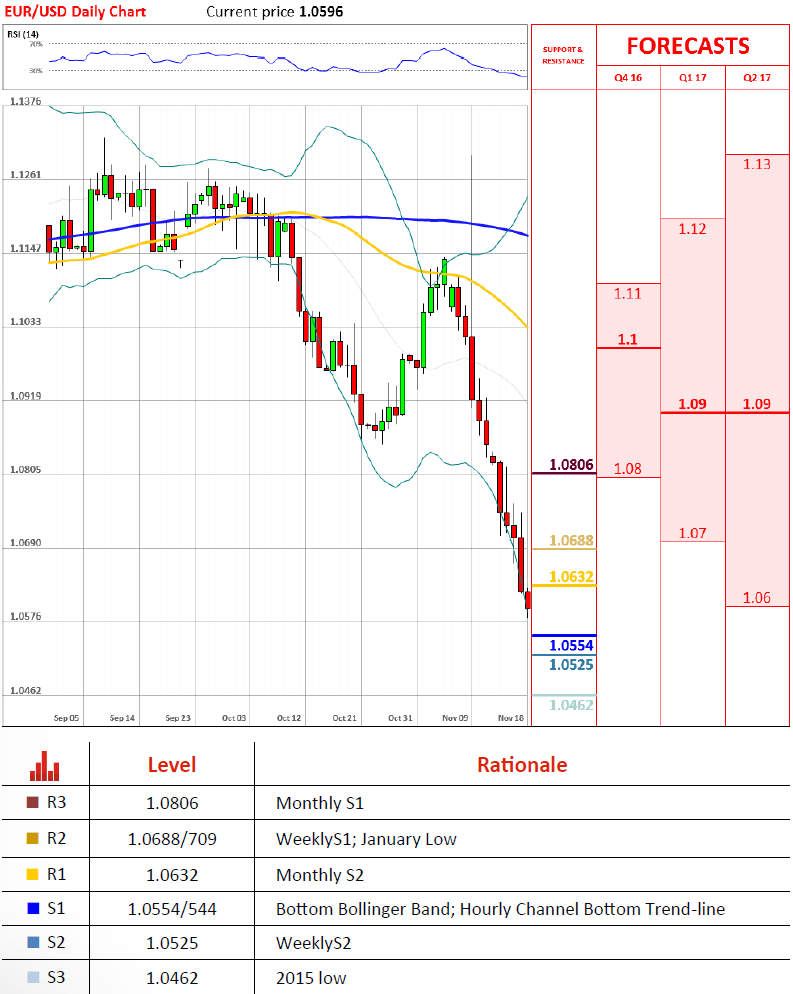The width and height of the screenshot is (793, 994).
Task: Click the Rationale column header
Action: pyautogui.click(x=522, y=765)
